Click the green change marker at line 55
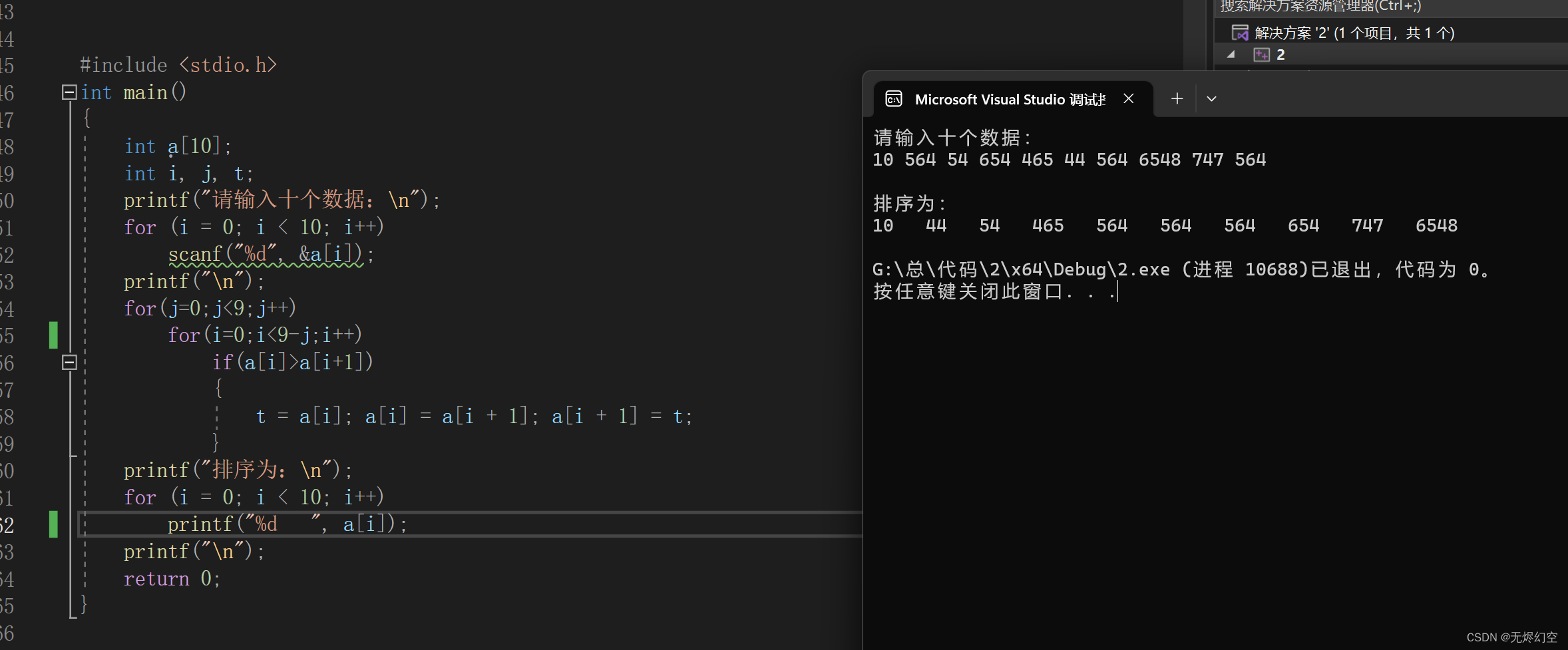 tap(53, 335)
